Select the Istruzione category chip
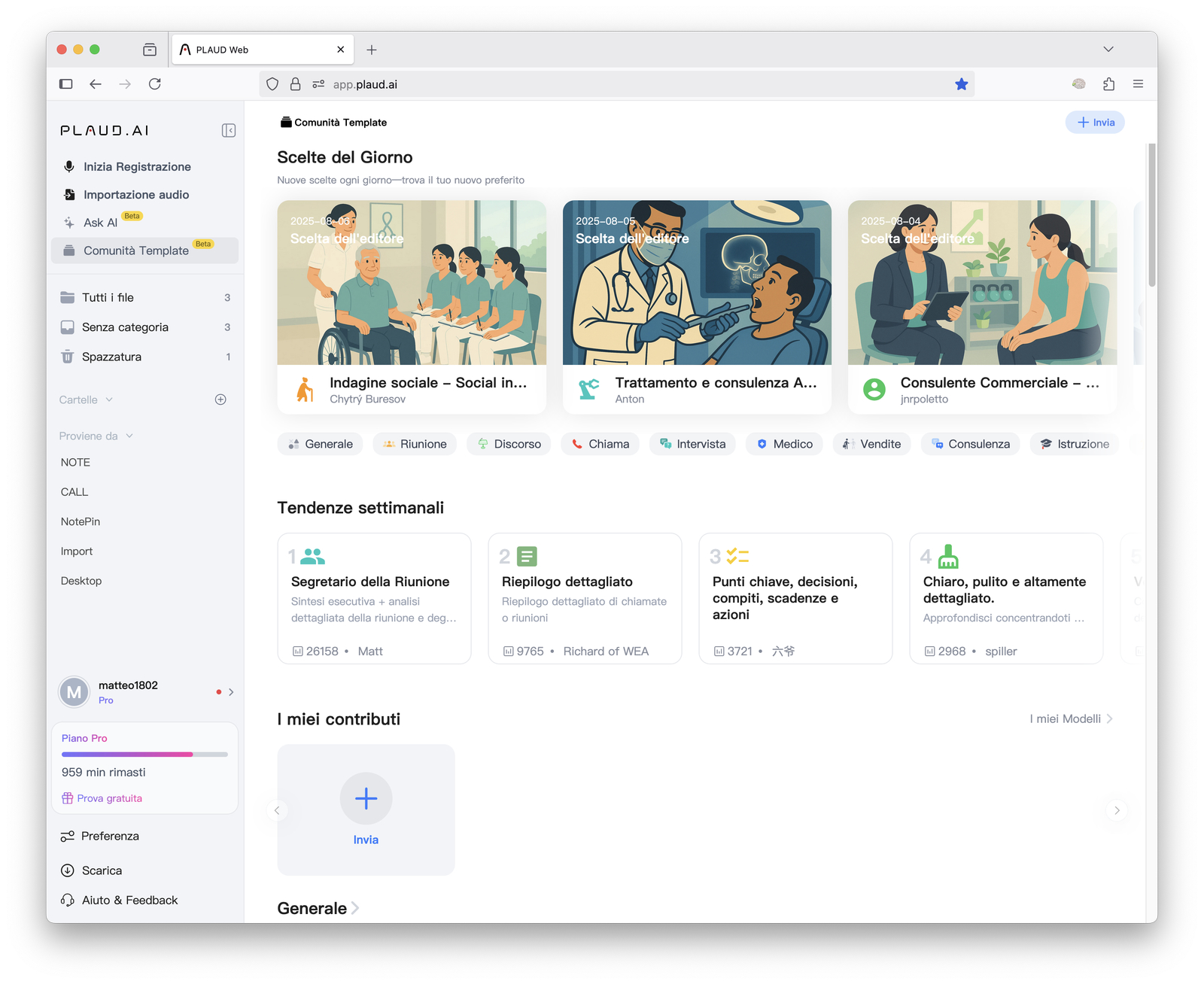Image resolution: width=1204 pixels, height=984 pixels. pyautogui.click(x=1074, y=444)
